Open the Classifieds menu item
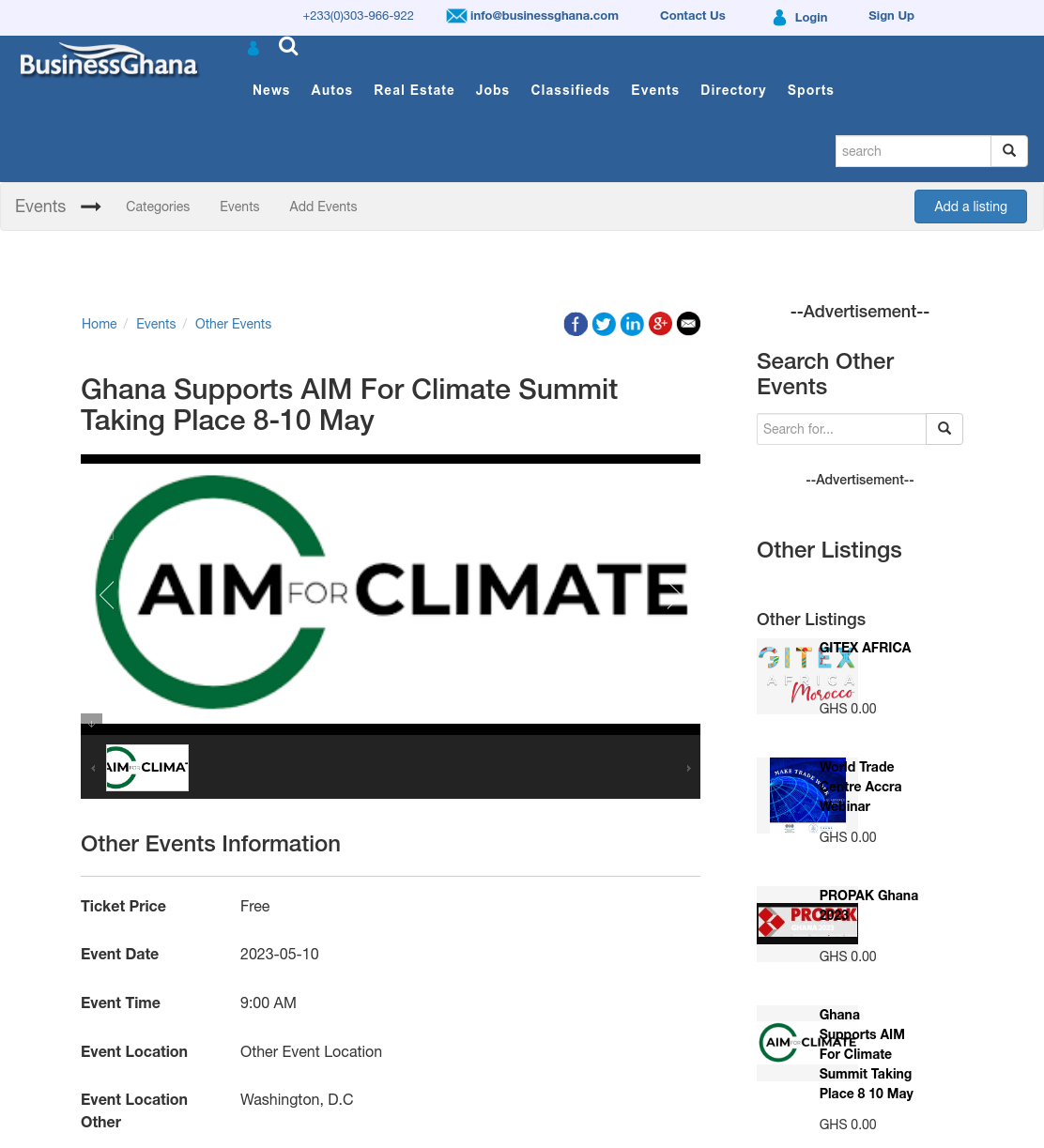The width and height of the screenshot is (1044, 1148). tap(570, 90)
